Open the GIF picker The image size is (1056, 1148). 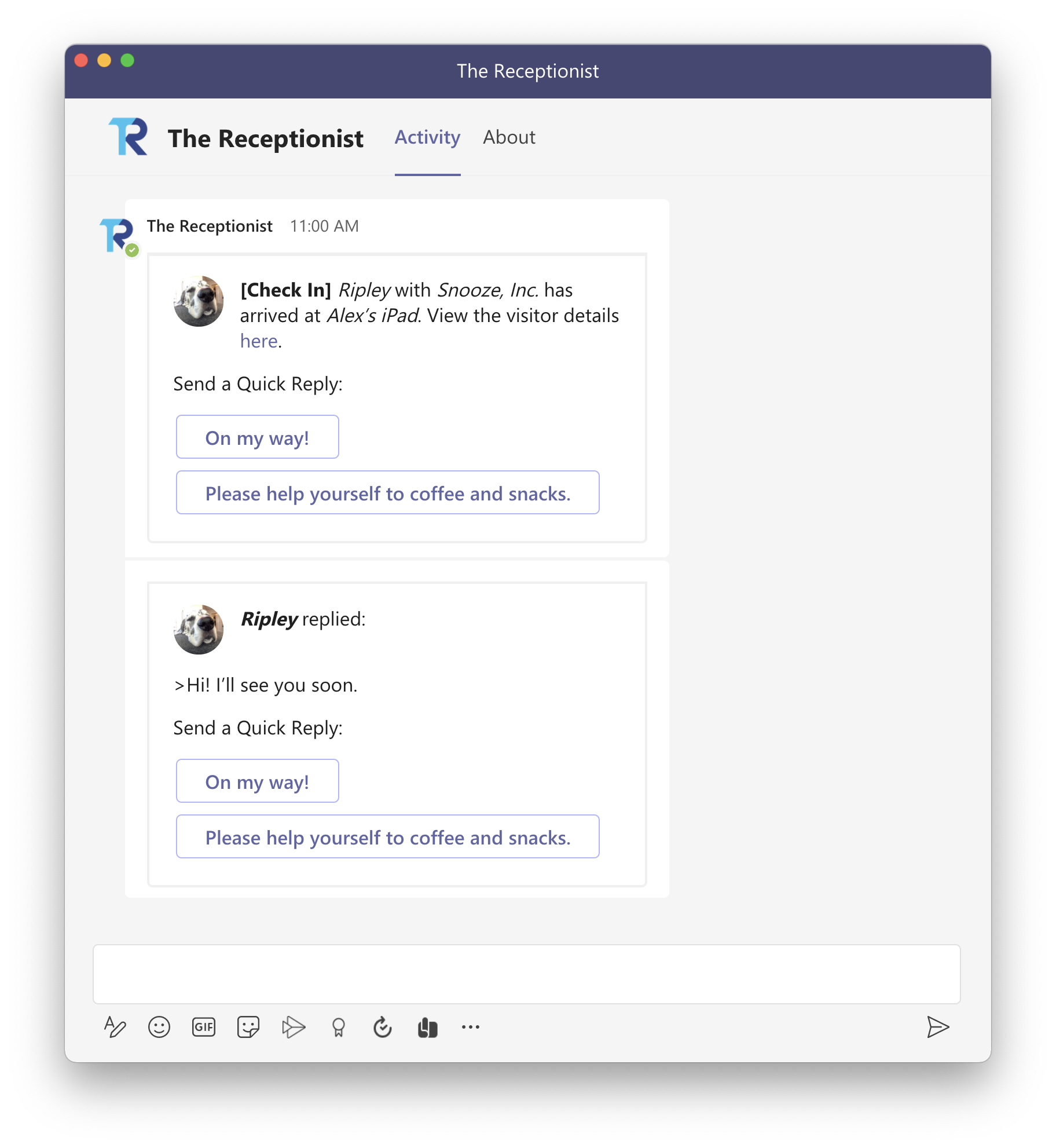(x=204, y=1027)
